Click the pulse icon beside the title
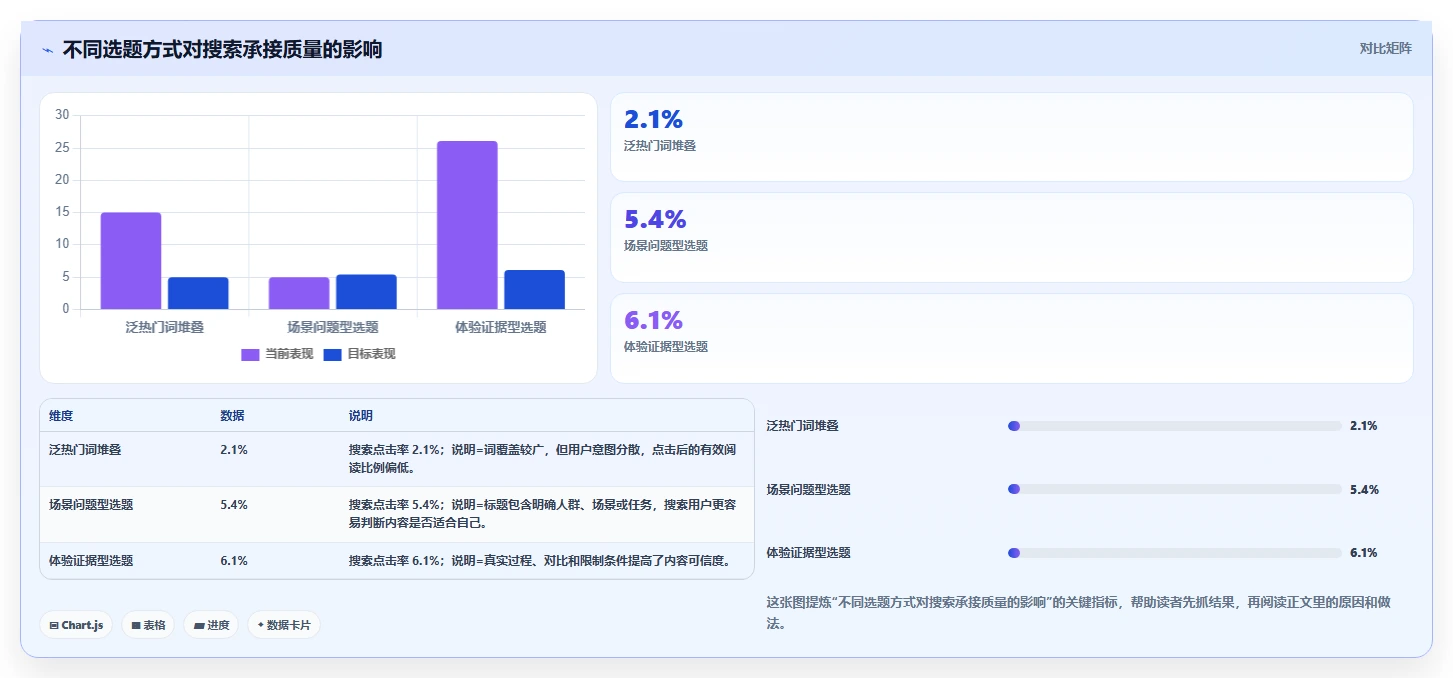Screen dimensions: 1453x678 pos(47,50)
